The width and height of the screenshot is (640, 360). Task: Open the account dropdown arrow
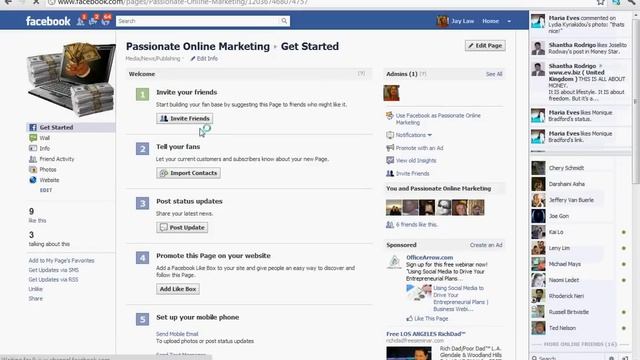509,21
